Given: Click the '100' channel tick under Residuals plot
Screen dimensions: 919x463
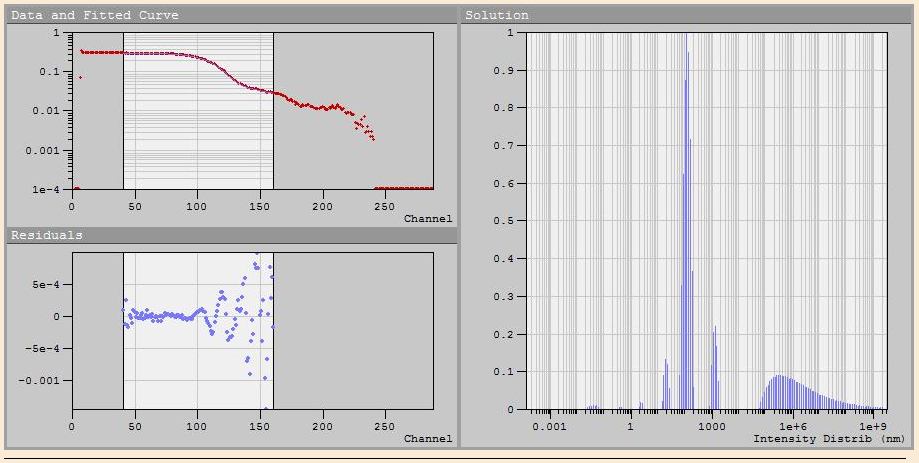Looking at the screenshot, I should 197,426.
